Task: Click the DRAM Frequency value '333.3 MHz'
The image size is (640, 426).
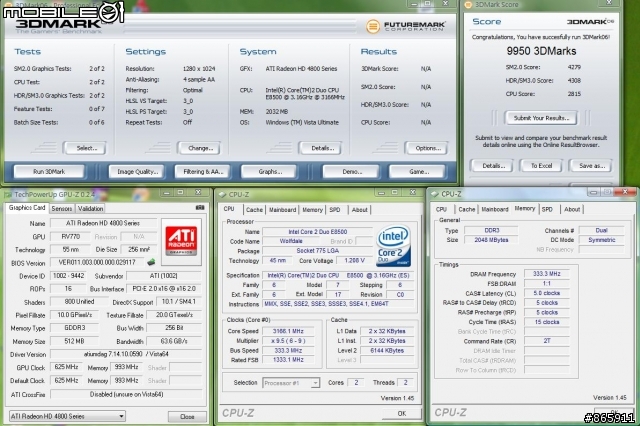Action: pyautogui.click(x=547, y=274)
